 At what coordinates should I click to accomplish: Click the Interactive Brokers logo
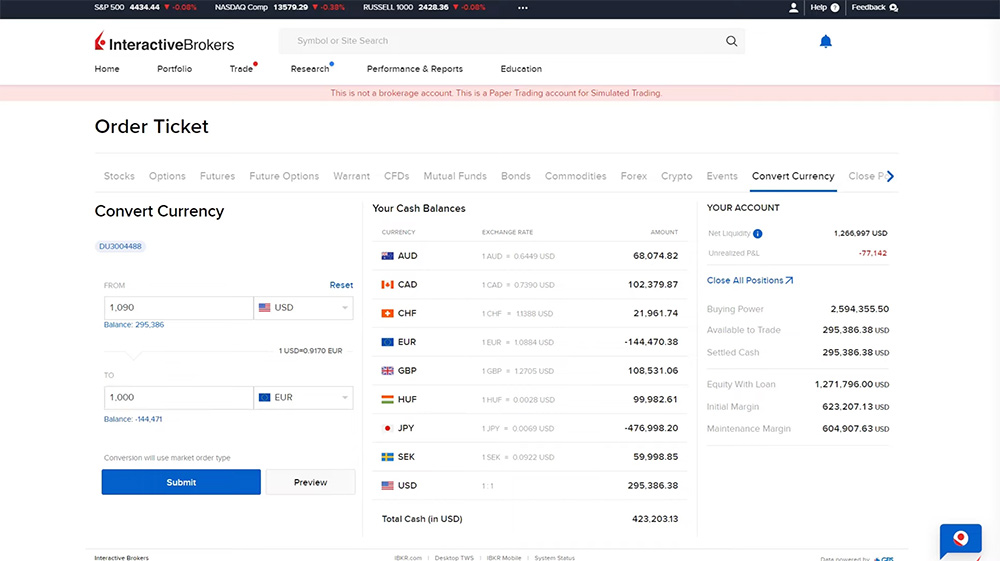tap(165, 42)
